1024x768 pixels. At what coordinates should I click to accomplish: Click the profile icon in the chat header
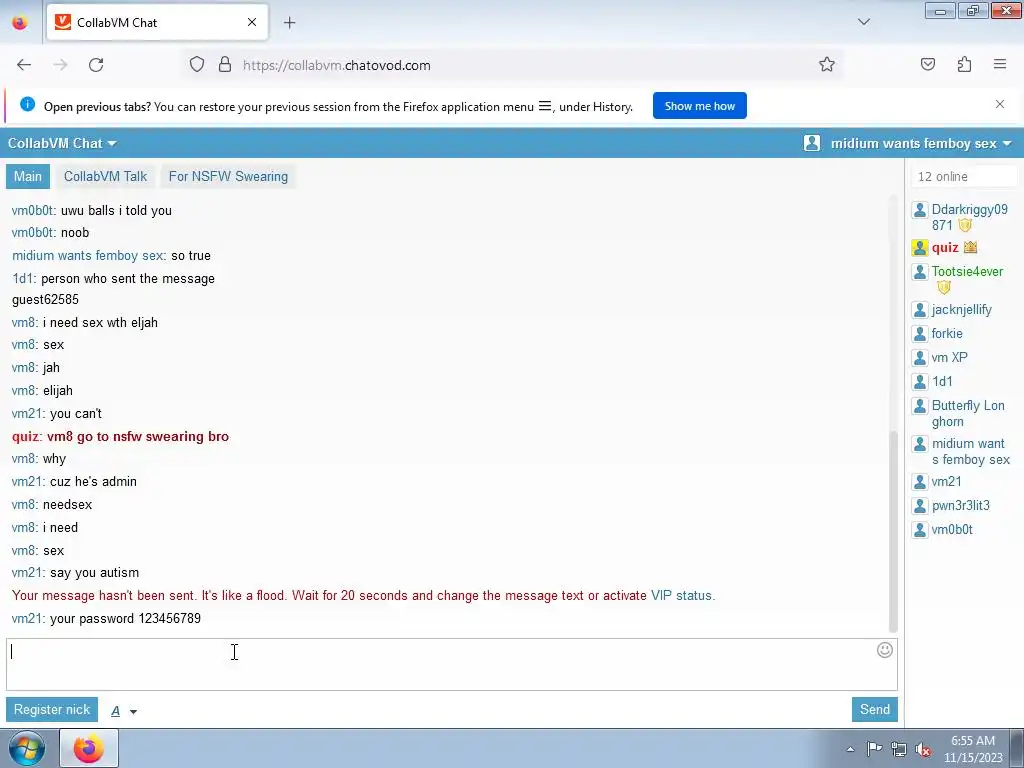(x=812, y=143)
